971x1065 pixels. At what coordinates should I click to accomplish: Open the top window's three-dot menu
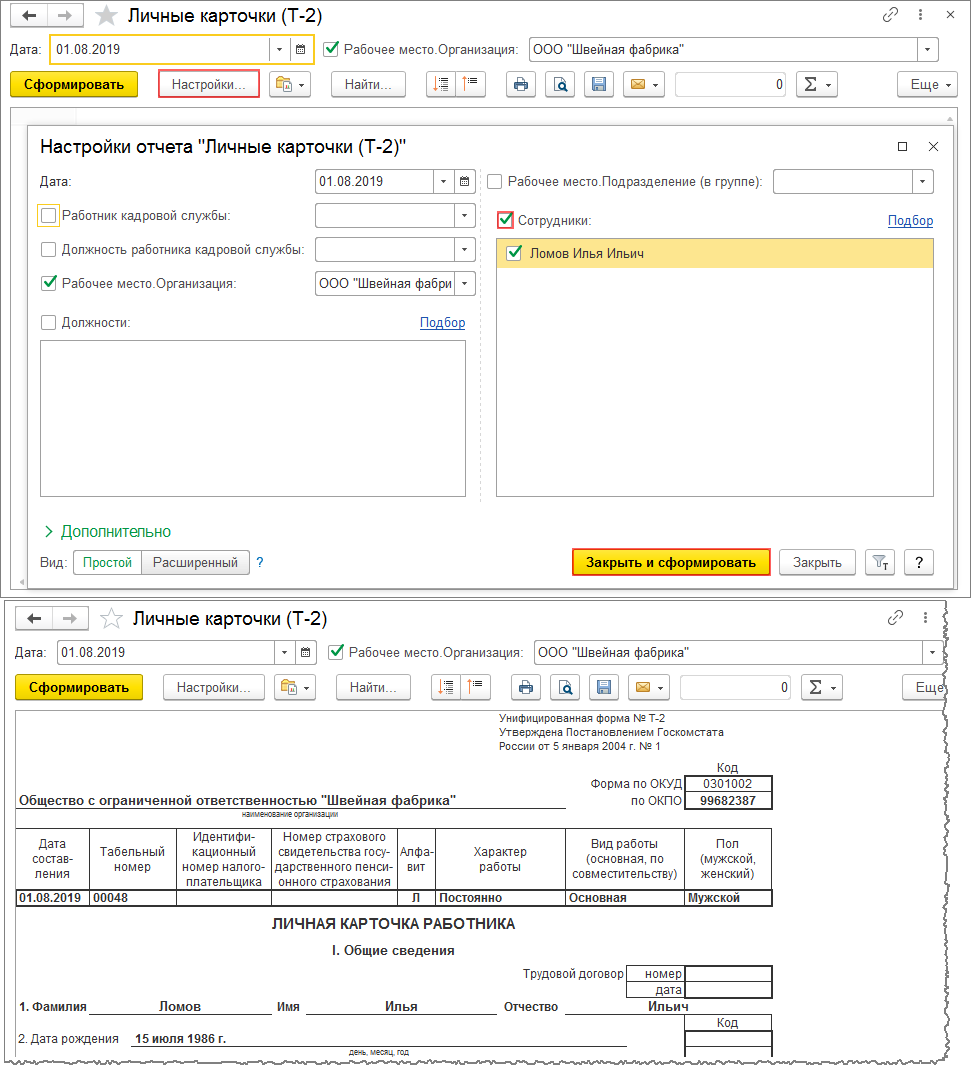(920, 15)
